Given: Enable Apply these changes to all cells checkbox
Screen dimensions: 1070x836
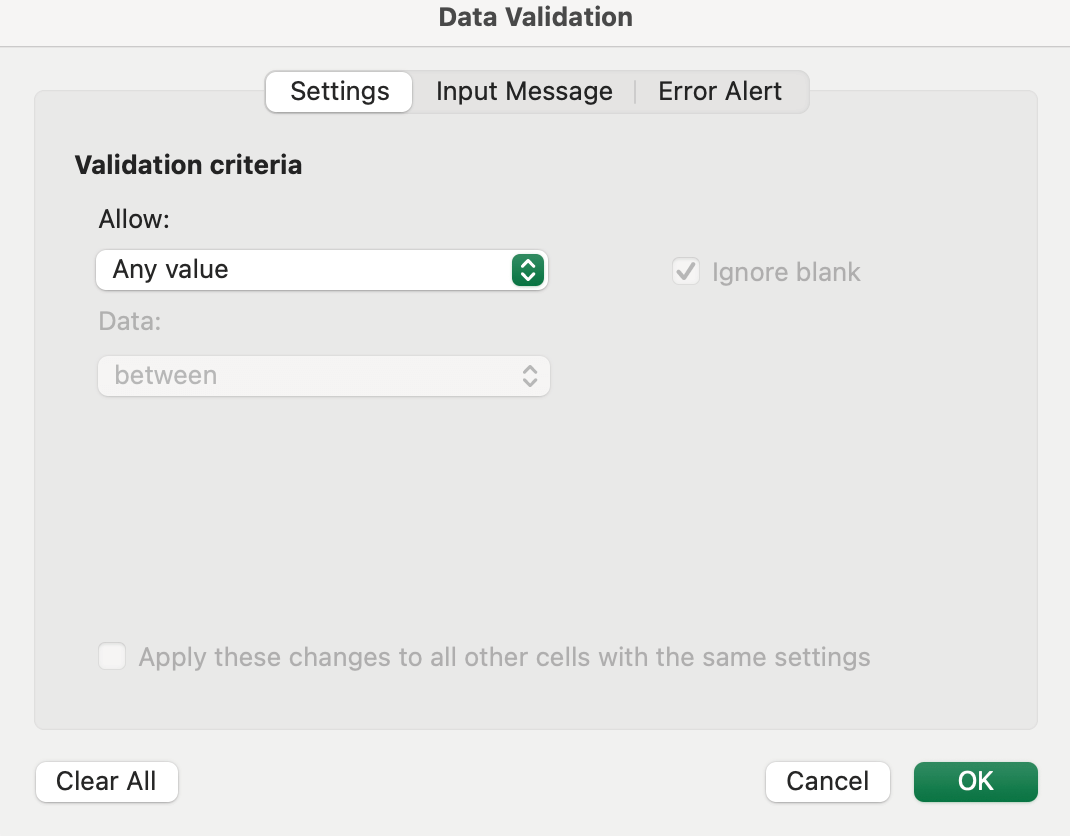Looking at the screenshot, I should (112, 657).
